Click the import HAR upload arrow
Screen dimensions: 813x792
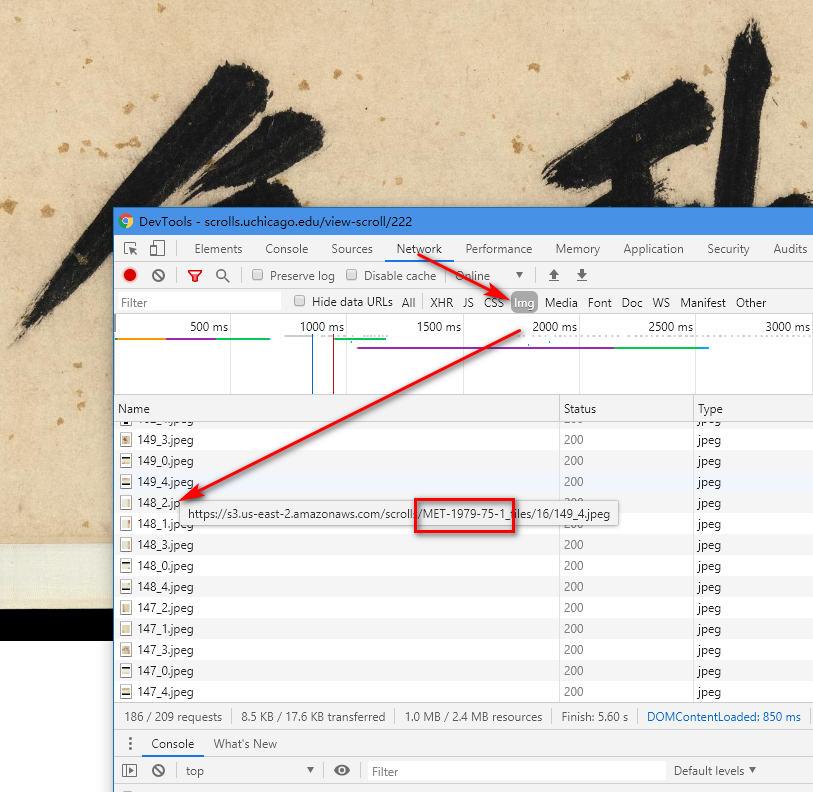coord(553,275)
